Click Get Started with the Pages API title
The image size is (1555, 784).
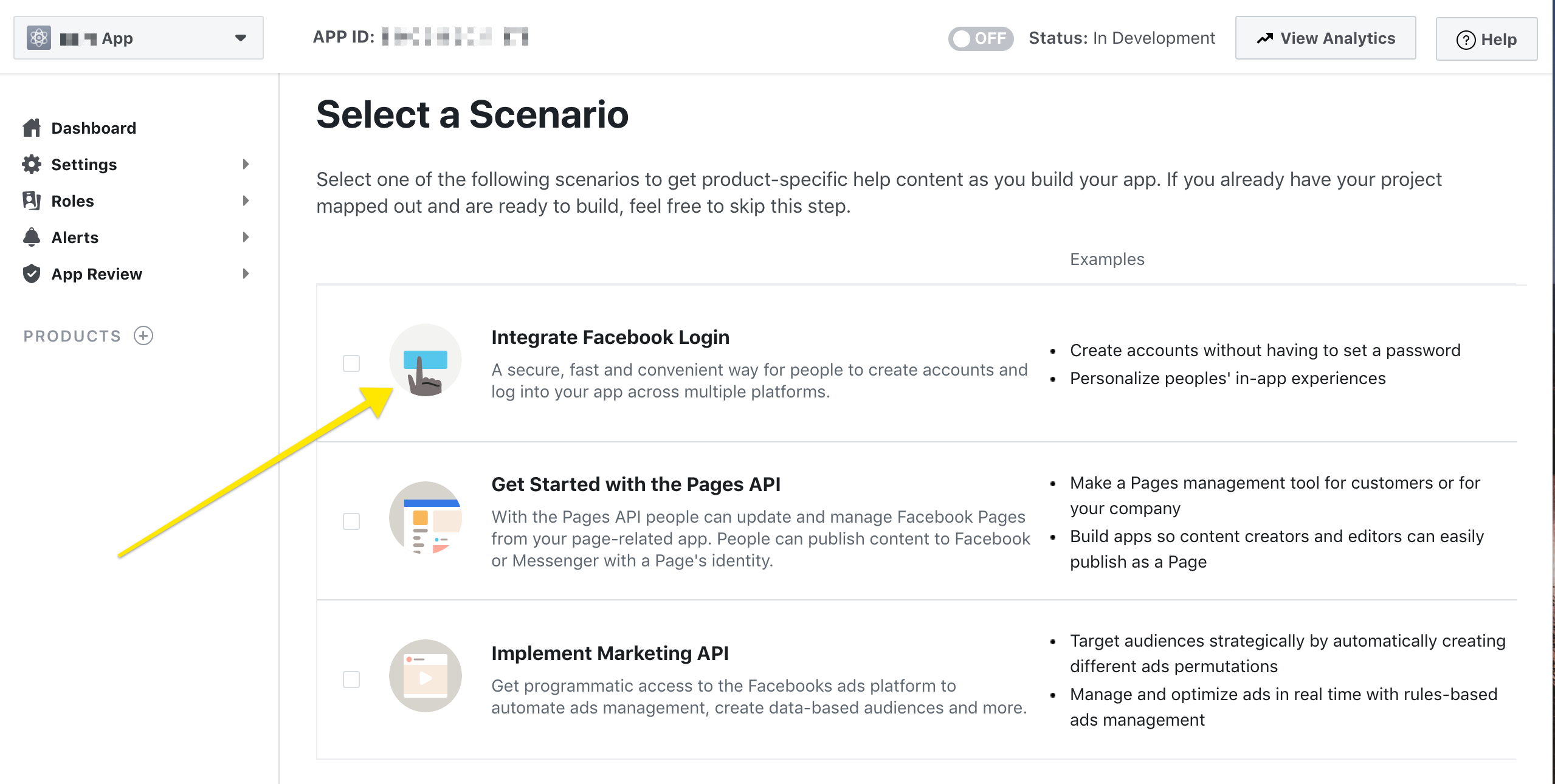pos(636,484)
